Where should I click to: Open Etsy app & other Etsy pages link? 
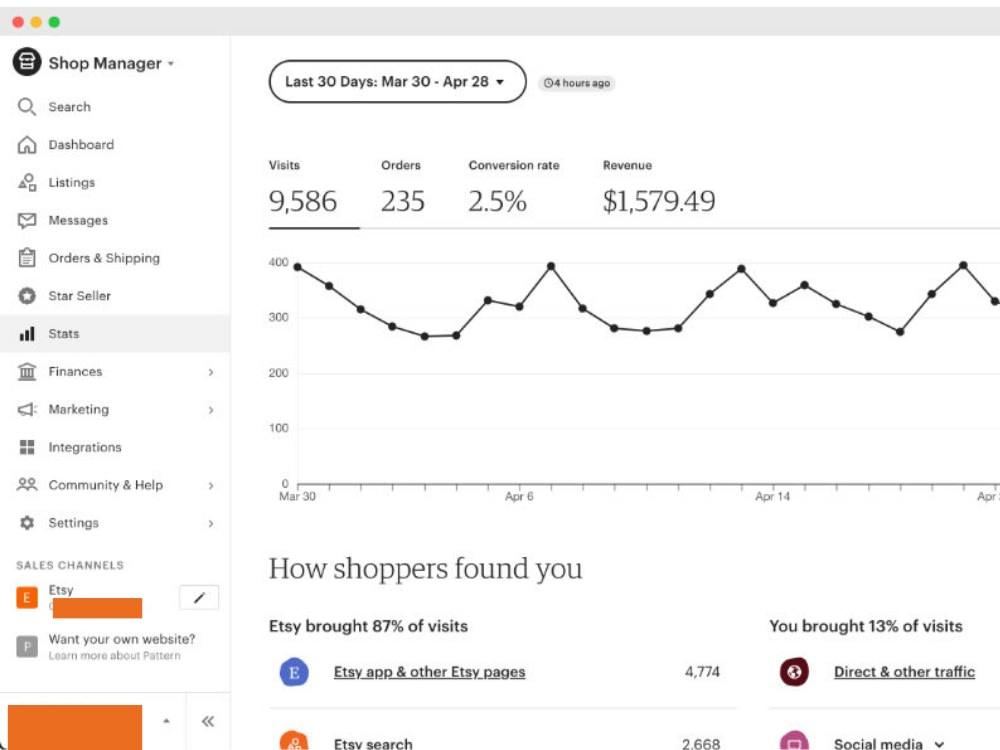click(x=429, y=672)
